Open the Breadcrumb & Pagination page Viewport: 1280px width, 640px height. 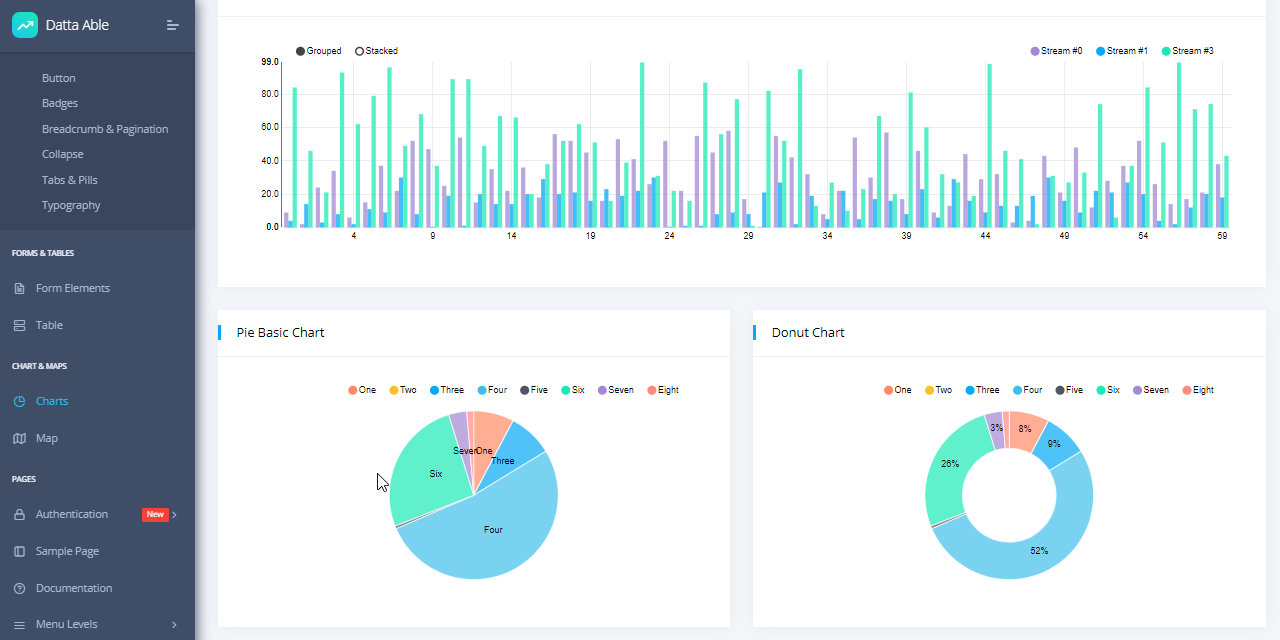tap(105, 129)
